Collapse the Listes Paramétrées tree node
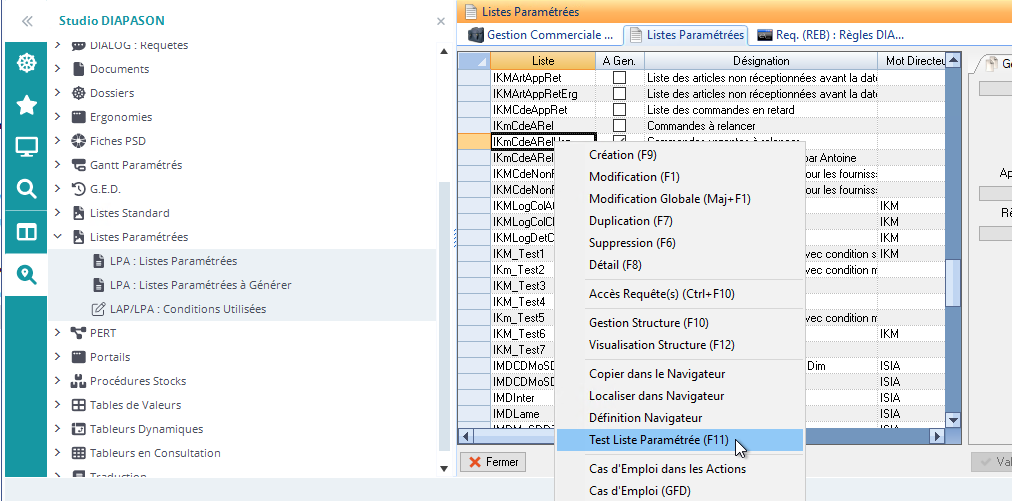The width and height of the screenshot is (1012, 501). 57,237
